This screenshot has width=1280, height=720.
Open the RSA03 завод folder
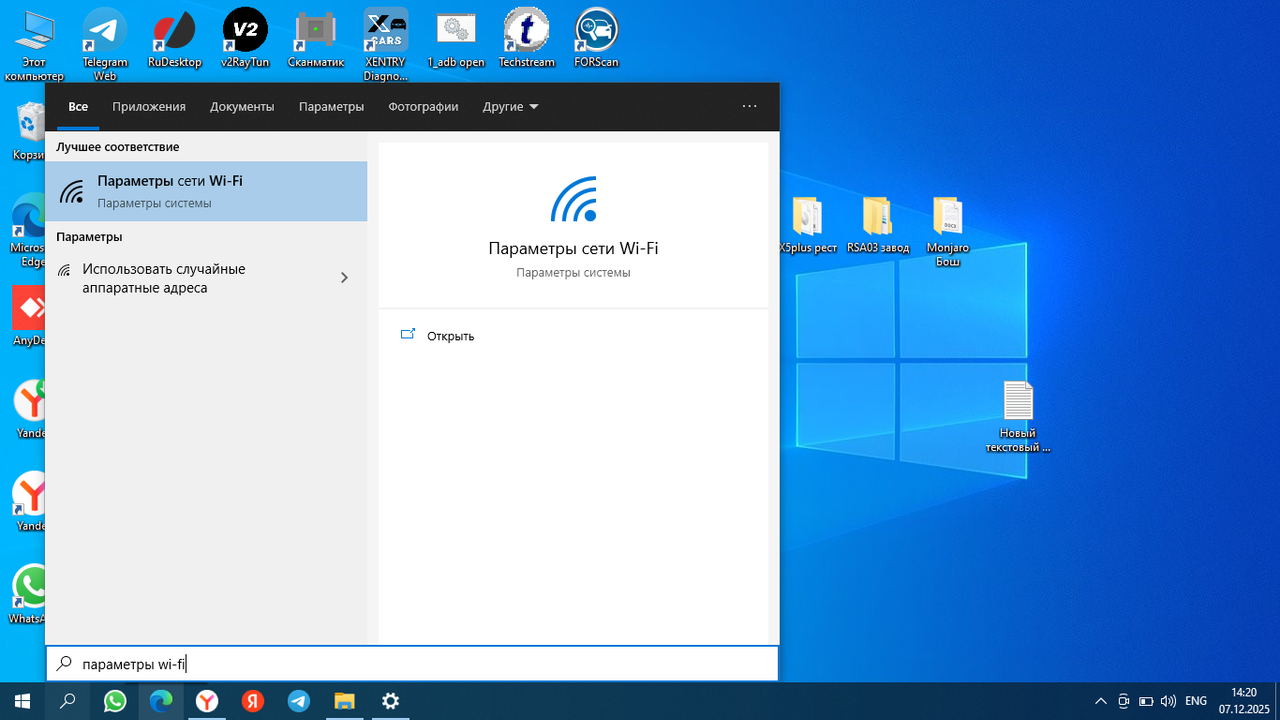877,225
